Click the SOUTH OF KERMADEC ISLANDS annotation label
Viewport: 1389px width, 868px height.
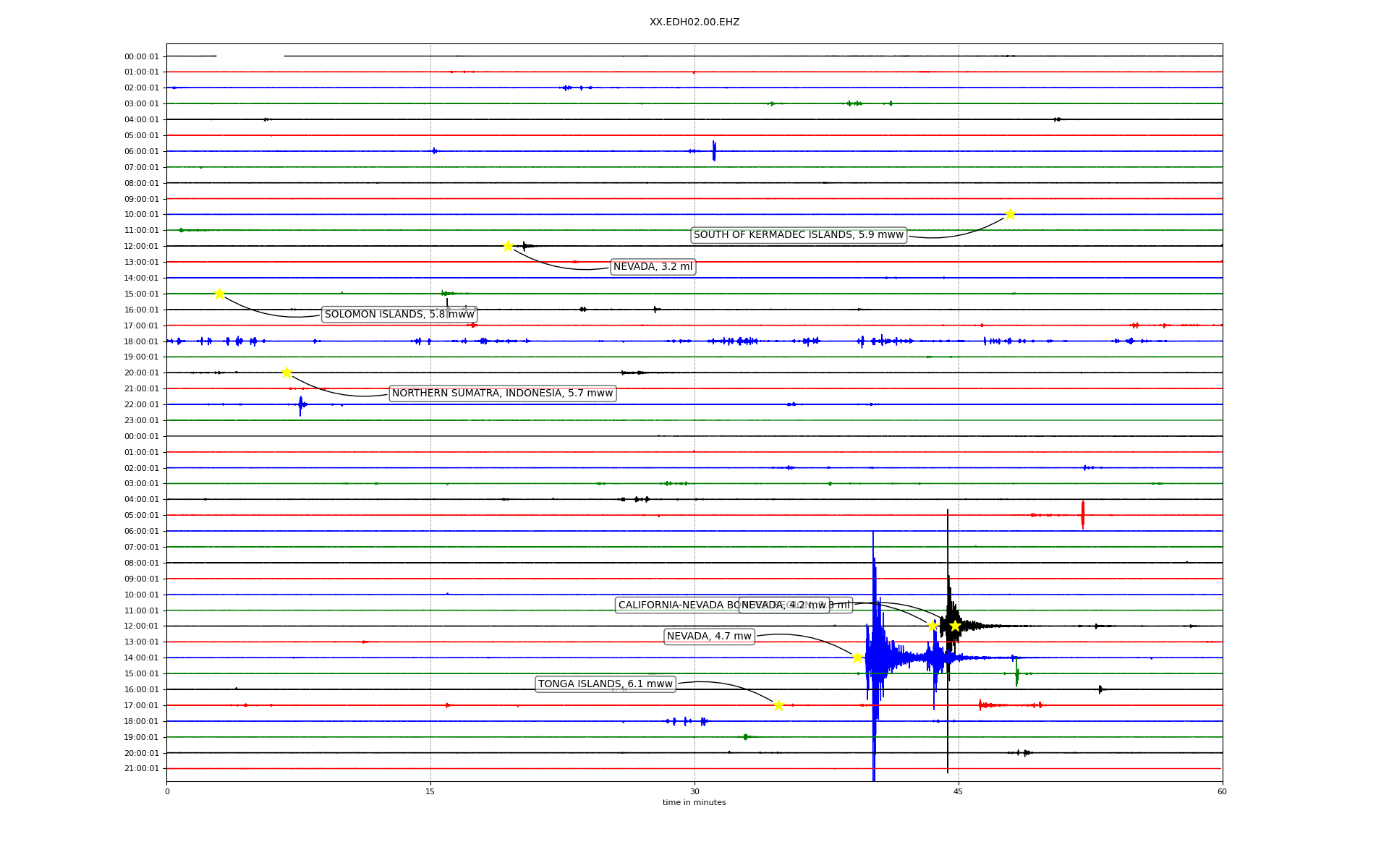point(798,235)
